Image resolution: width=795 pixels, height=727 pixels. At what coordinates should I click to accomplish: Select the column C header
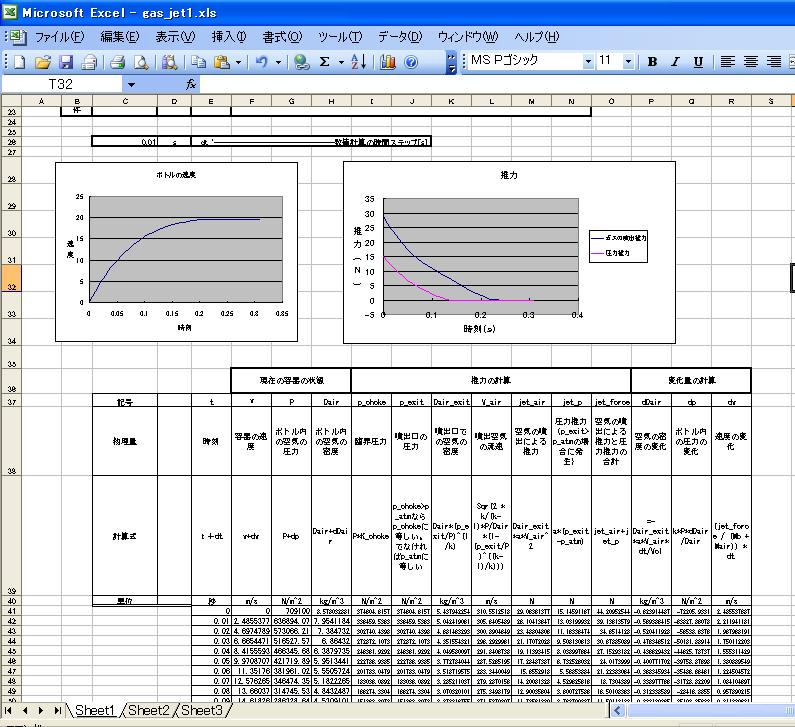point(125,101)
